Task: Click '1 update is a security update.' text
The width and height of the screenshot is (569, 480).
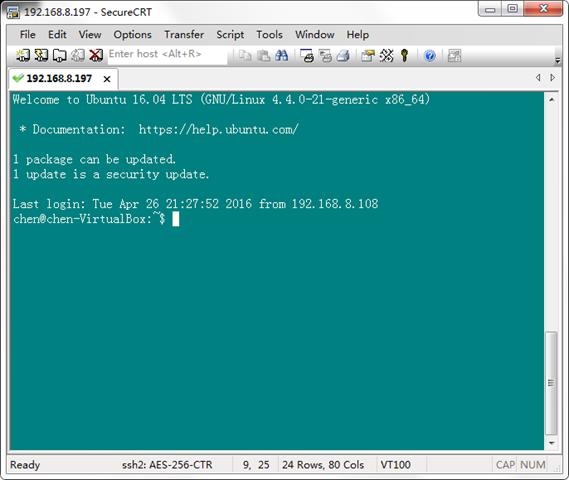Action: [111, 174]
